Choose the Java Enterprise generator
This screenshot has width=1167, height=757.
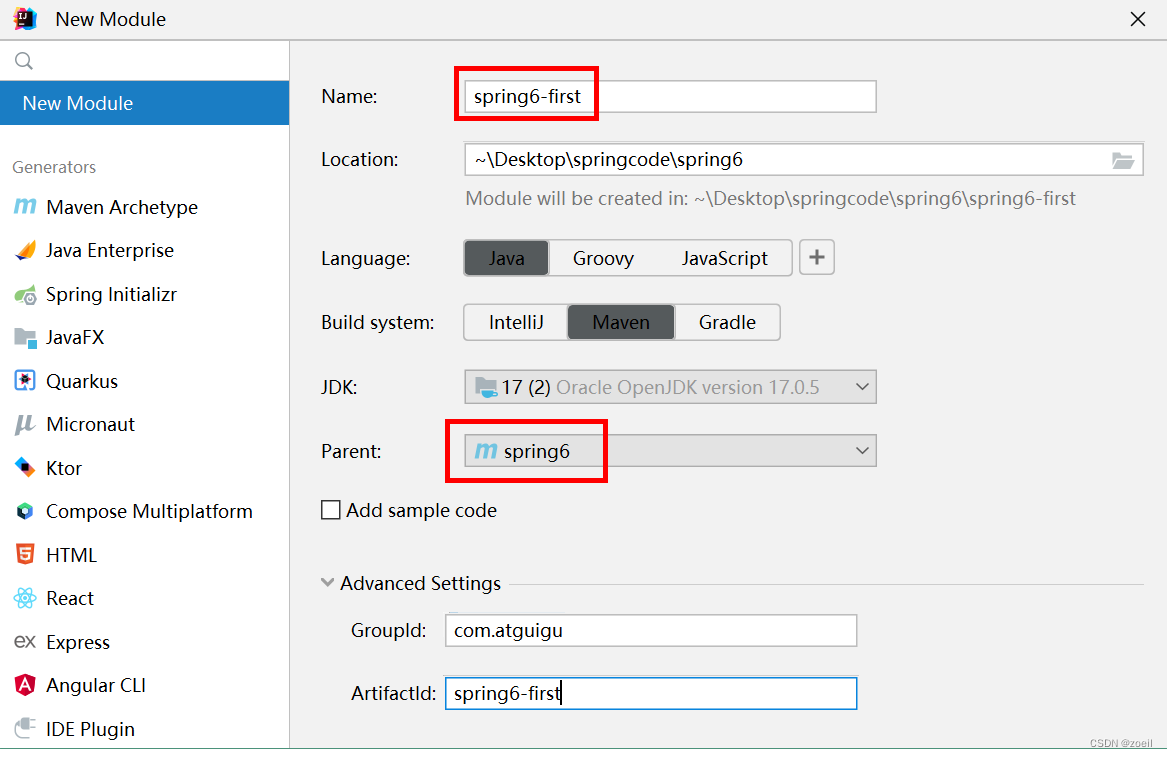[x=144, y=250]
